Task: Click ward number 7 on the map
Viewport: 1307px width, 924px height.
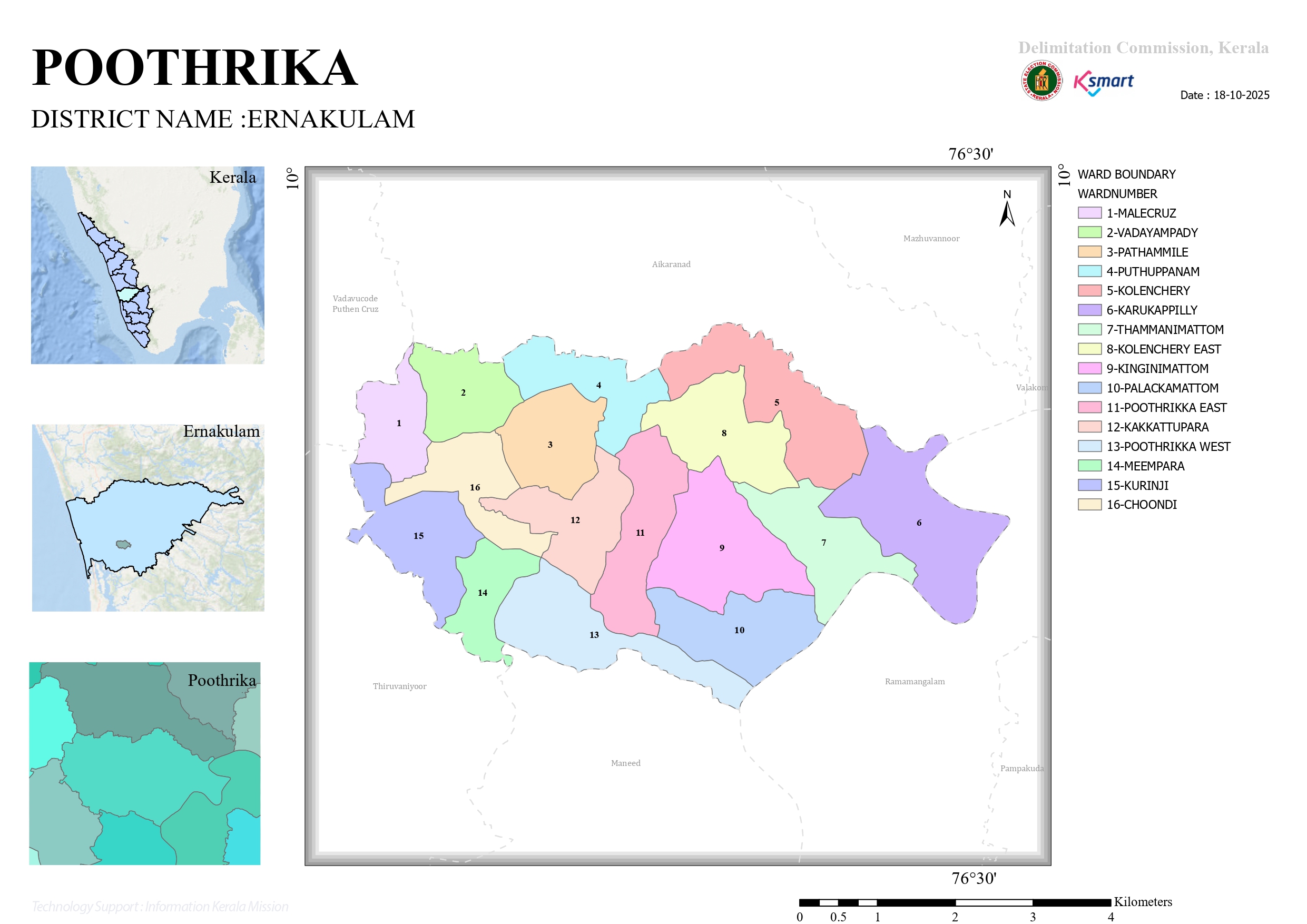Action: 824,542
